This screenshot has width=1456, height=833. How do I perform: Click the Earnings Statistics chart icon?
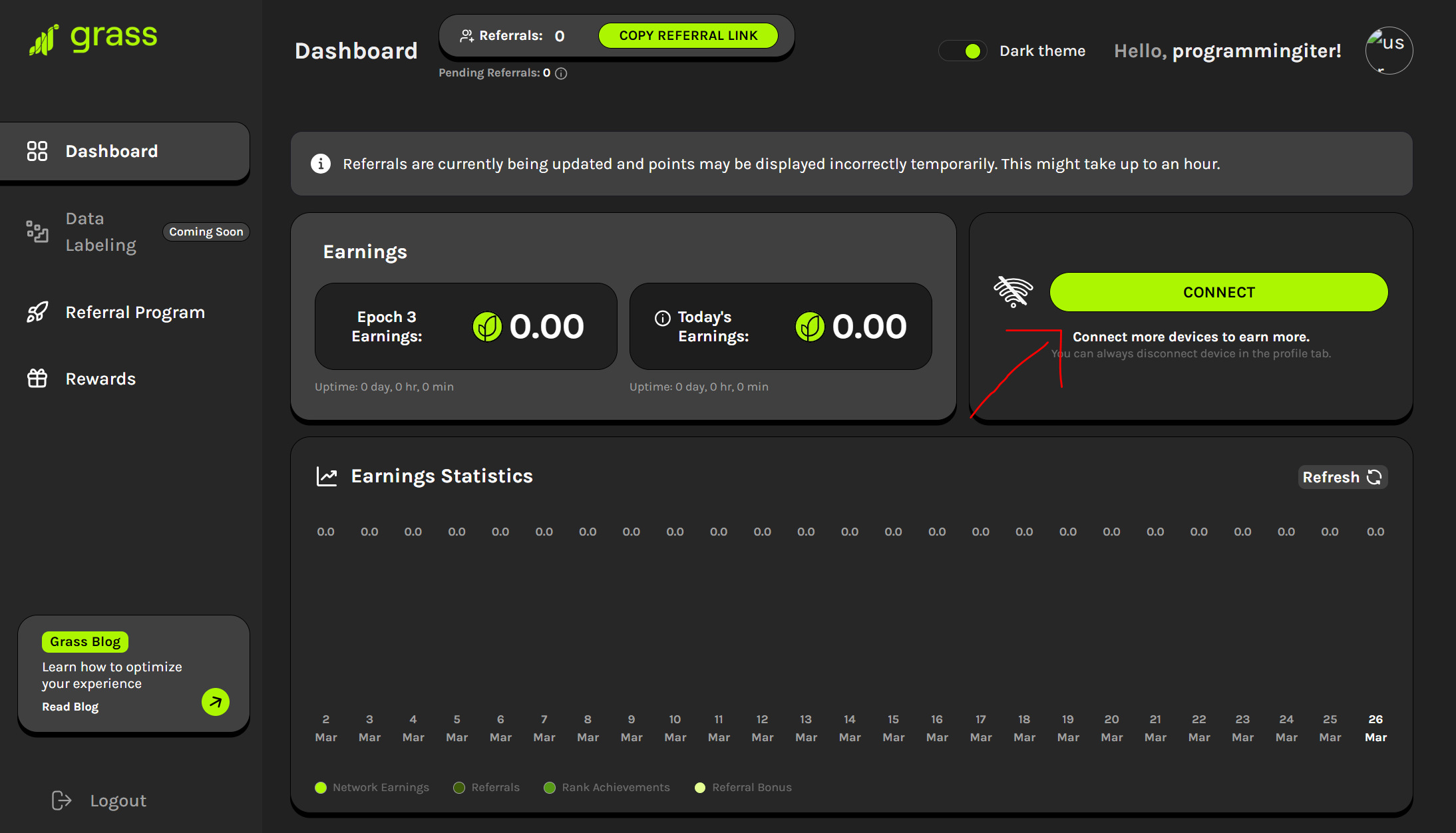(327, 476)
